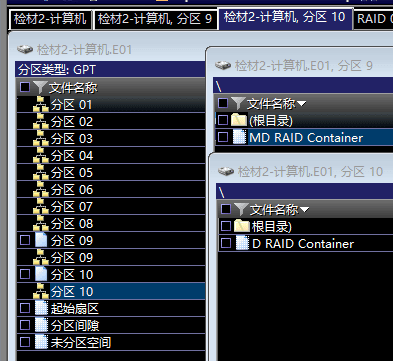393x361 pixels.
Task: Enable the MD RAID Container checkbox
Action: 223,137
